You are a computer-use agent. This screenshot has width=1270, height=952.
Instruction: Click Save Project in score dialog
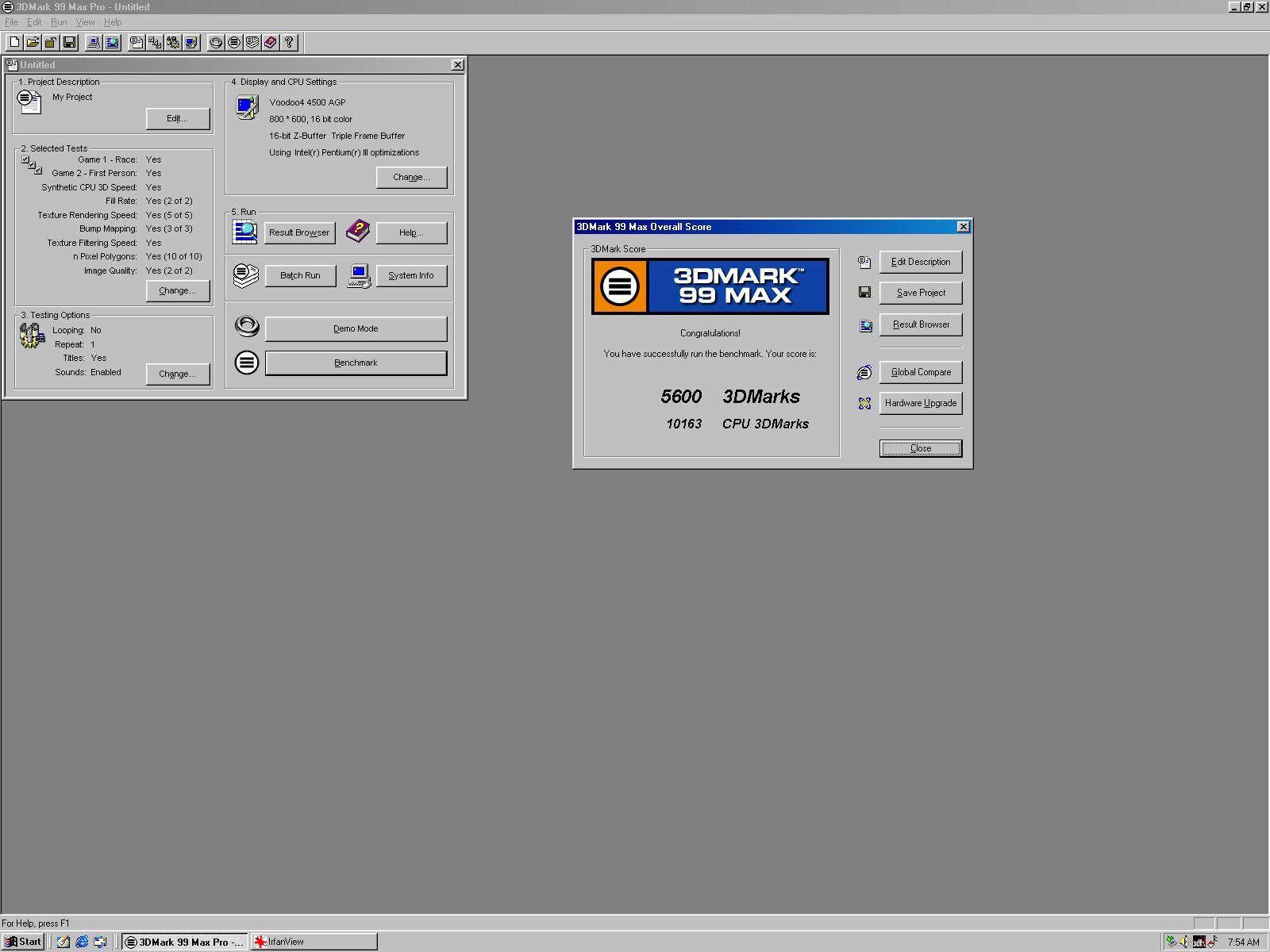tap(921, 293)
